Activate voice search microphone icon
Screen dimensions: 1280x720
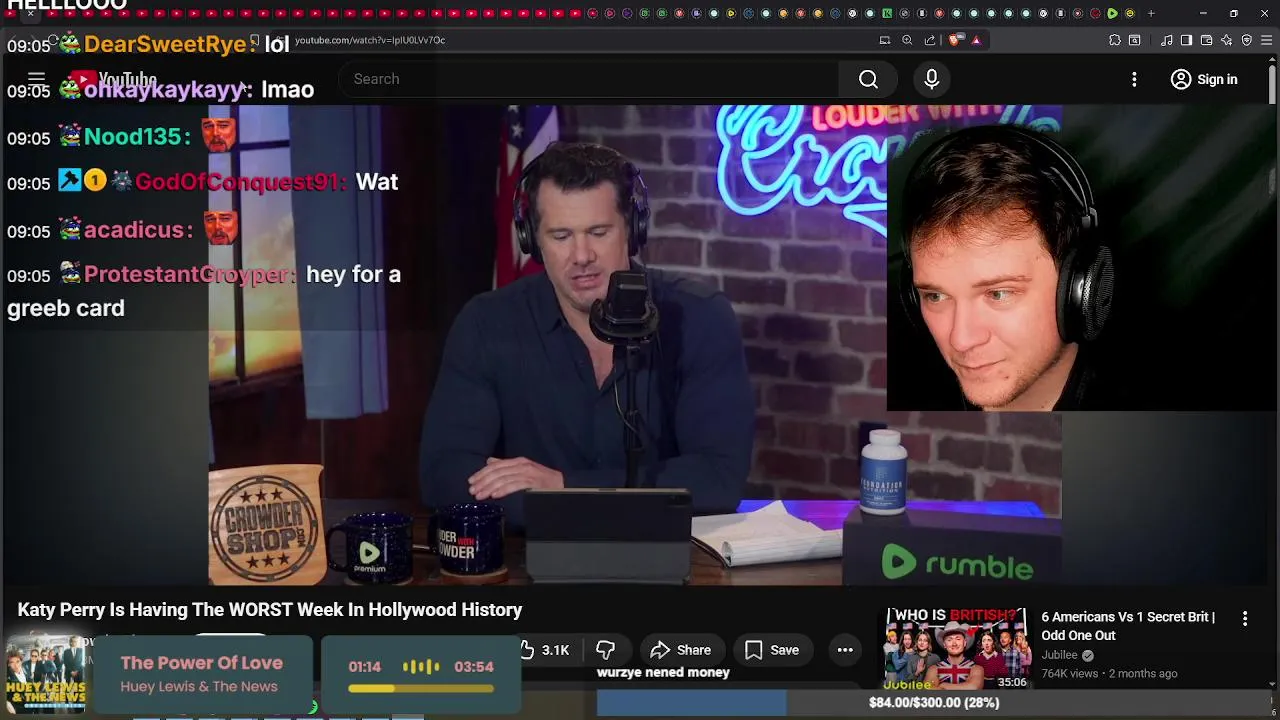pyautogui.click(x=932, y=79)
